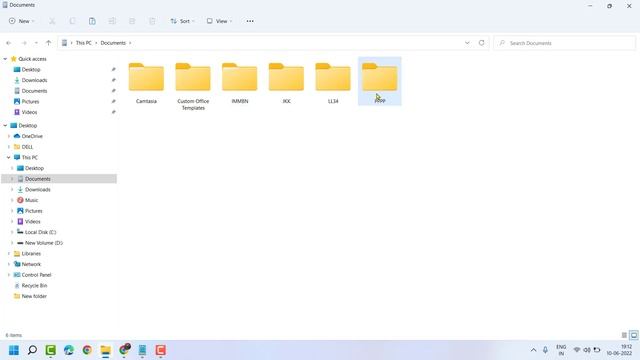640x360 pixels.
Task: Open Pictures under Quick access
Action: click(x=31, y=101)
